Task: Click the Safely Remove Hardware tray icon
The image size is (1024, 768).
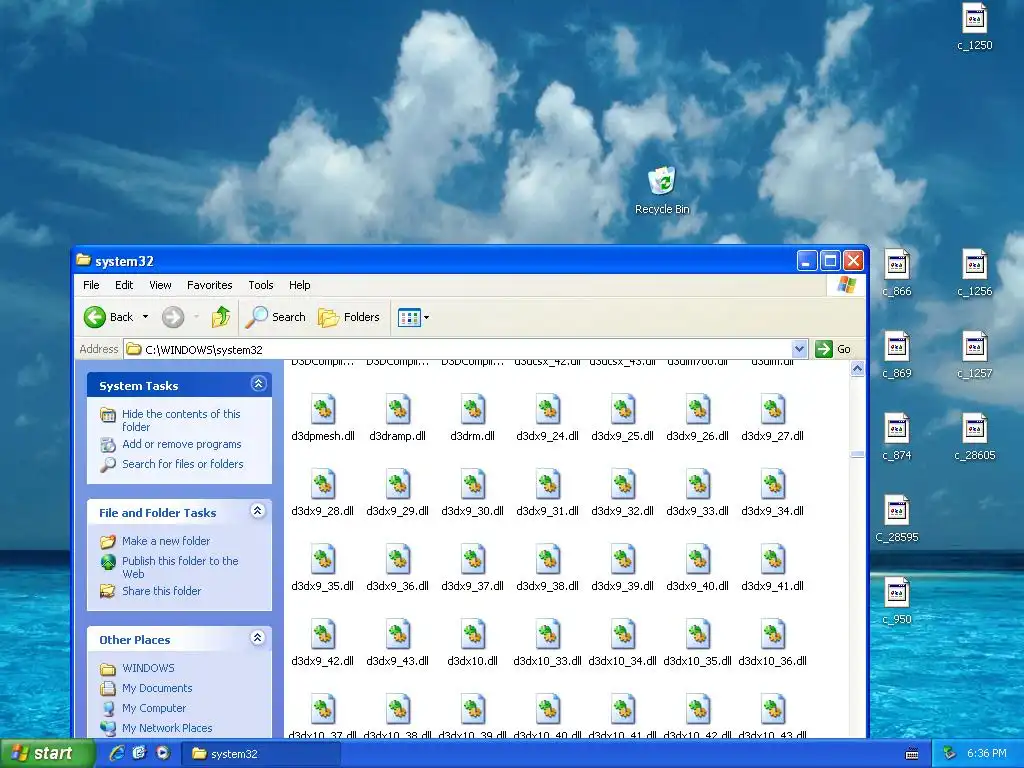Action: coord(950,754)
